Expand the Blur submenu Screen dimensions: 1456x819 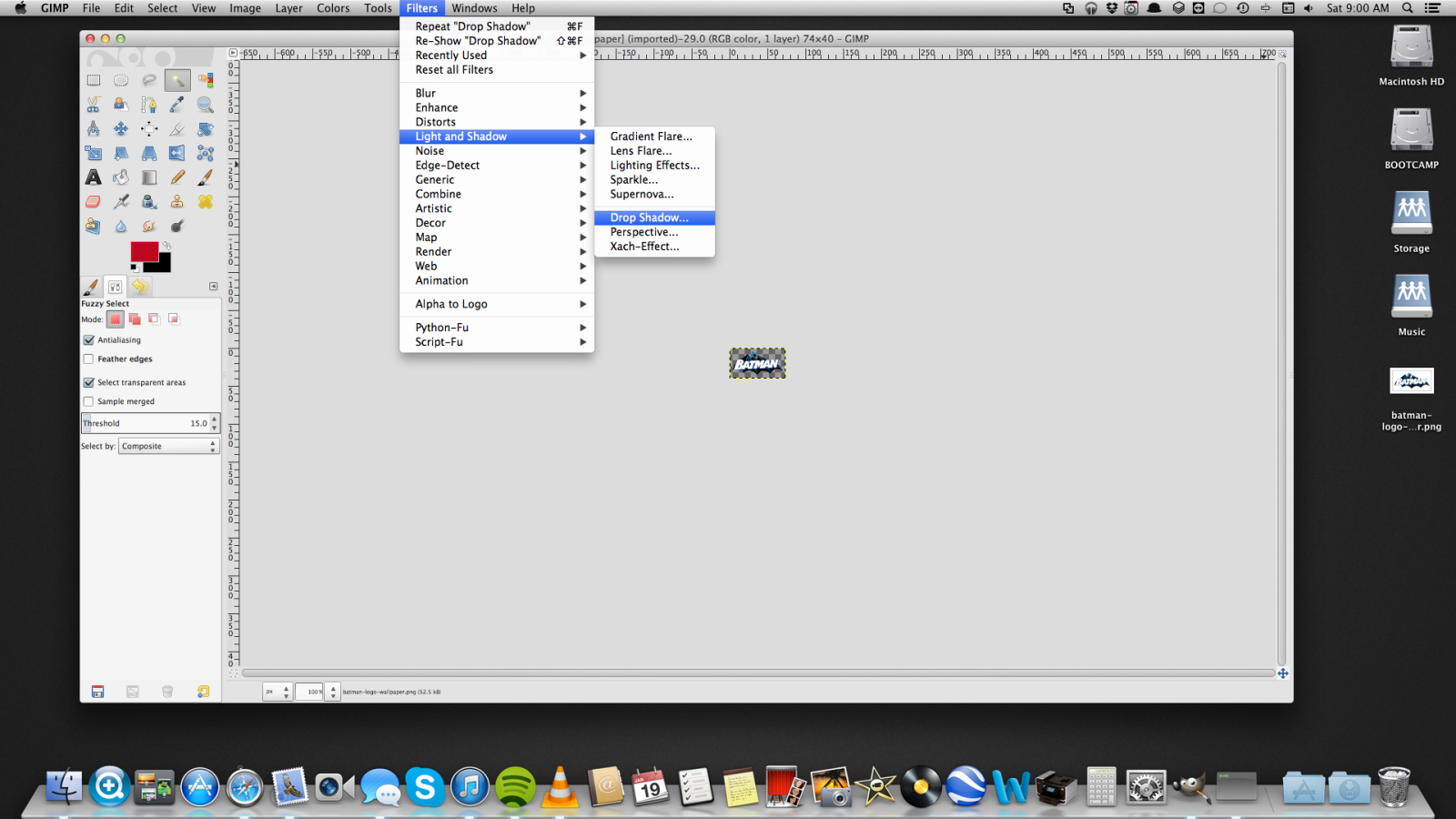[x=497, y=93]
